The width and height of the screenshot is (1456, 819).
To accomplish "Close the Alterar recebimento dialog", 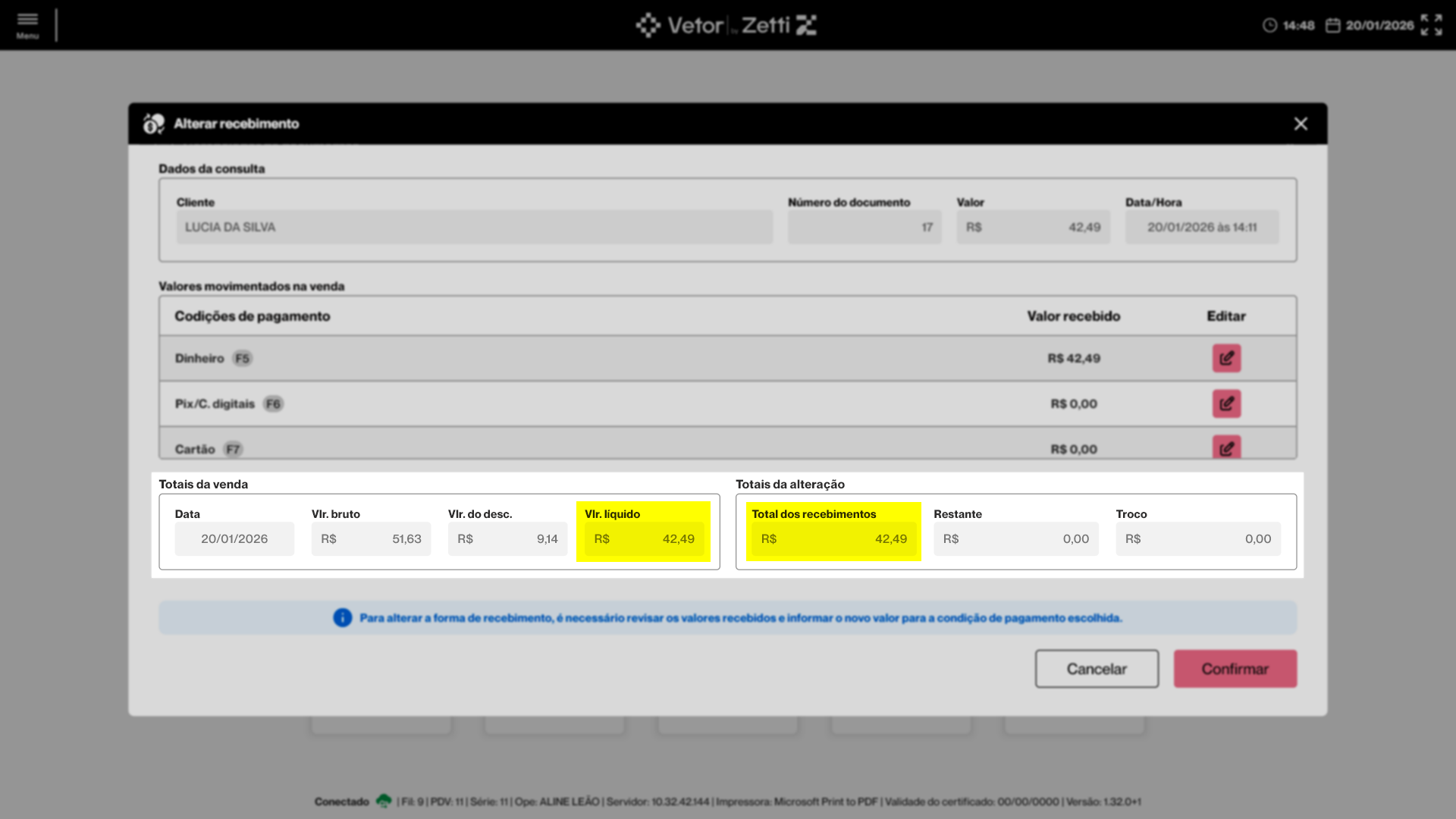I will (1301, 124).
